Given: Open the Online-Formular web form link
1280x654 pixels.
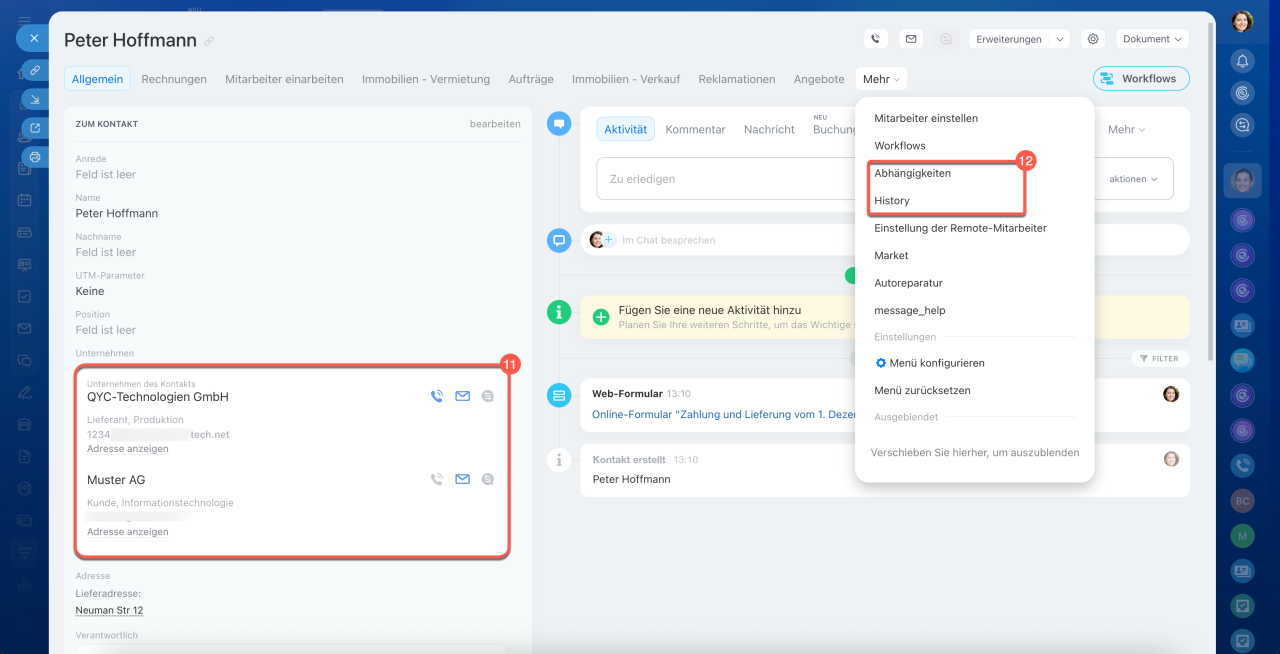Looking at the screenshot, I should 720,414.
